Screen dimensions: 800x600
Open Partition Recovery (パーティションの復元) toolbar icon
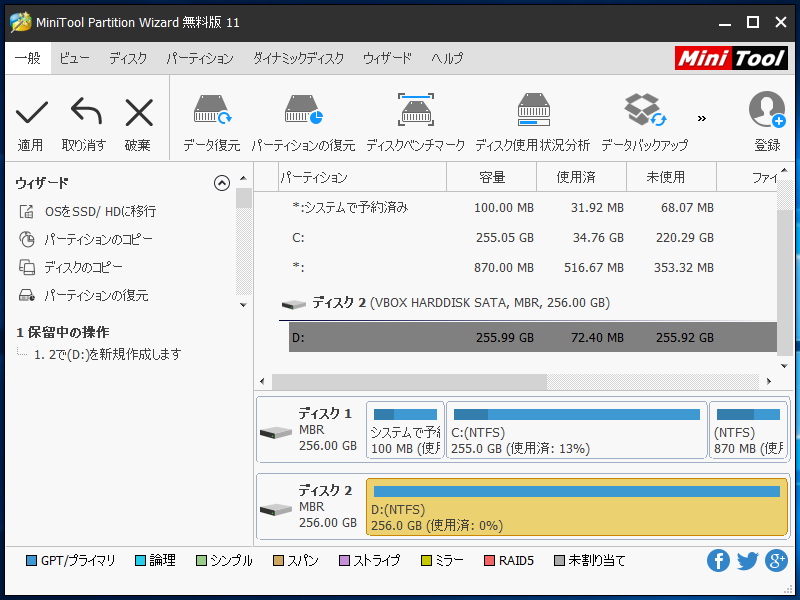click(303, 110)
